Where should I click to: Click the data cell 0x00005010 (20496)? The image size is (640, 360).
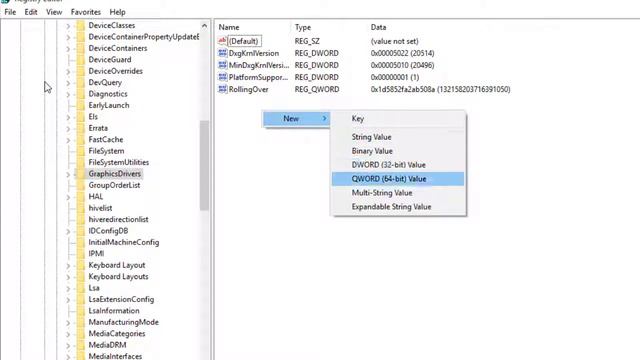pyautogui.click(x=402, y=65)
